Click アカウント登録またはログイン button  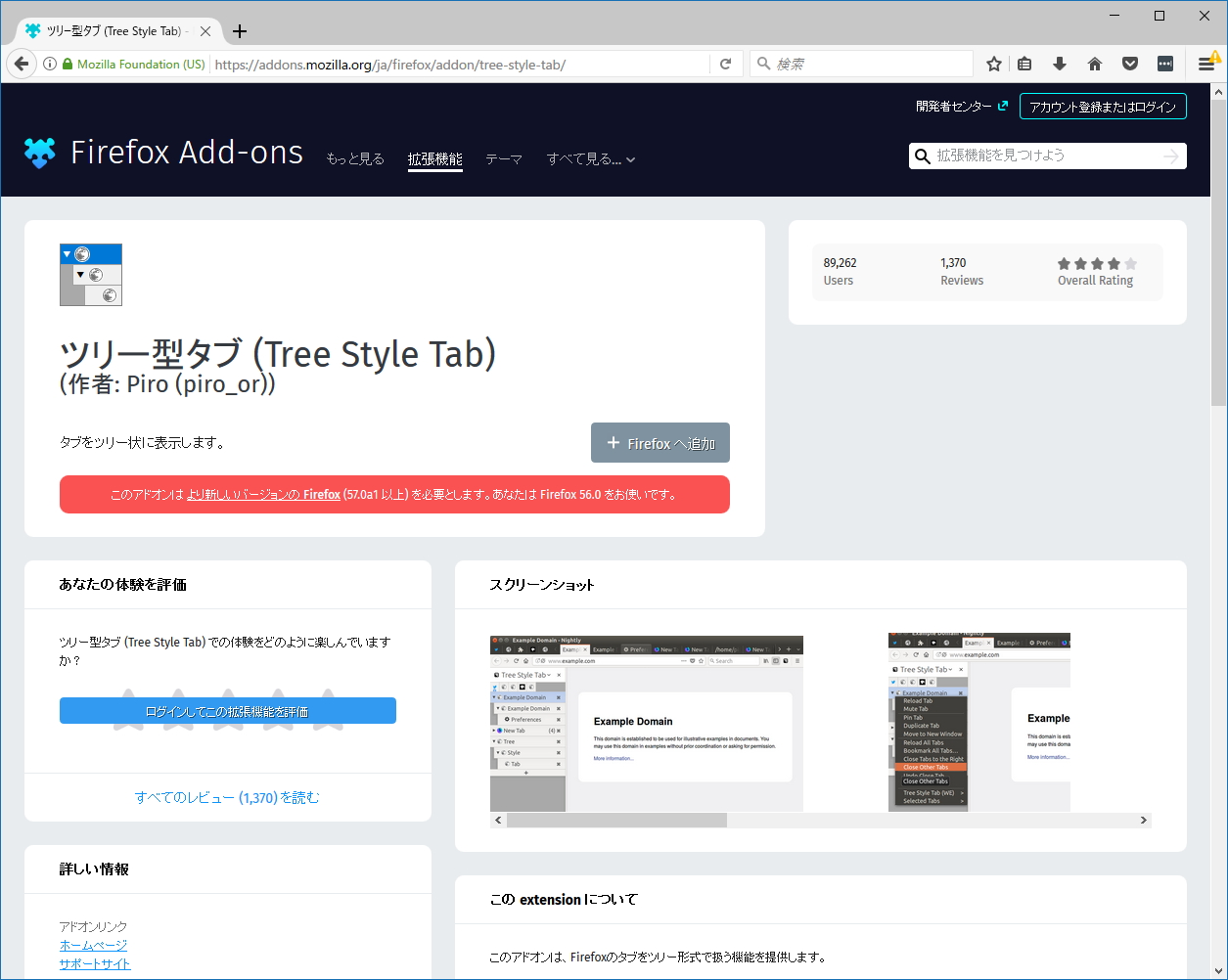(1103, 107)
